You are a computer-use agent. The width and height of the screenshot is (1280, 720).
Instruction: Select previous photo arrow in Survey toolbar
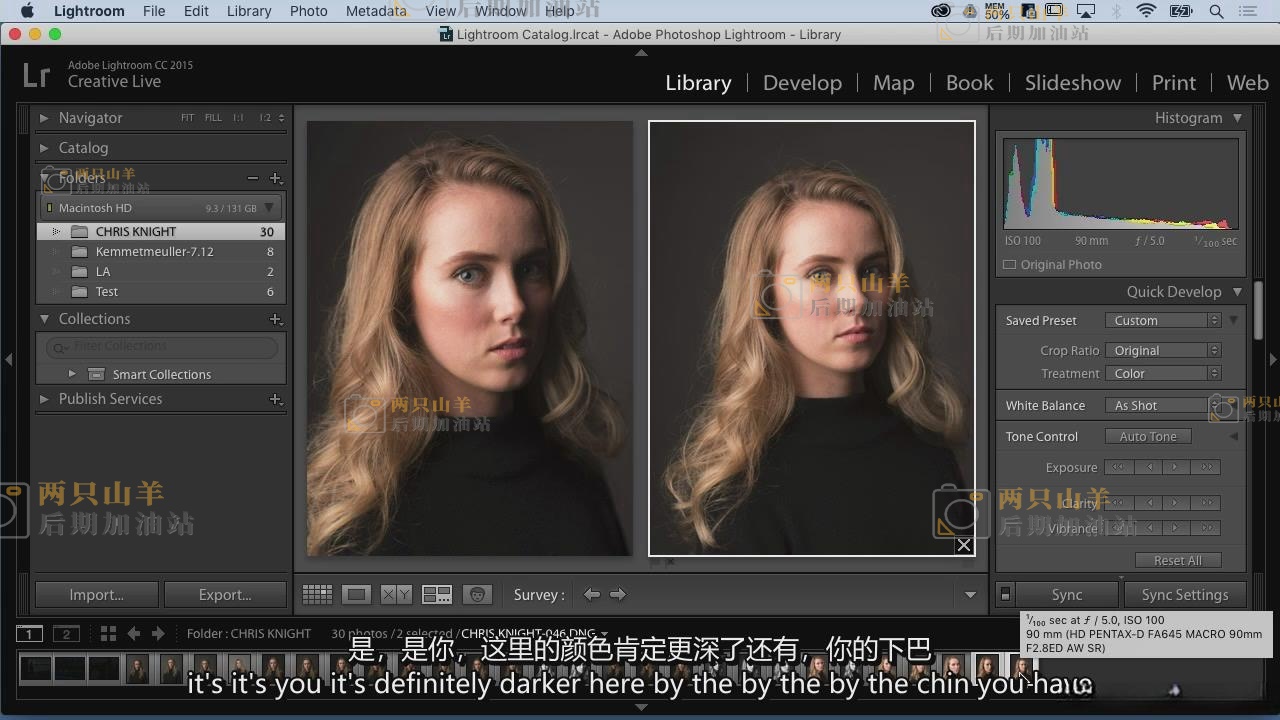(x=592, y=594)
